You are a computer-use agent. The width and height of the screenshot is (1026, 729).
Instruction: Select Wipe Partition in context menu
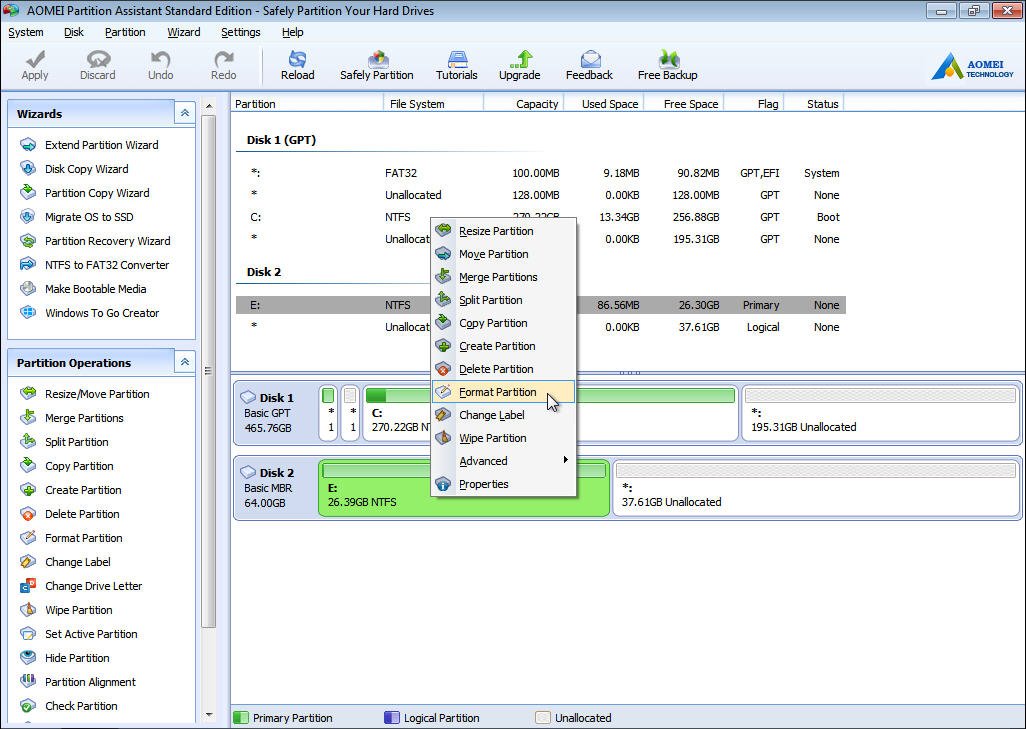[x=492, y=438]
